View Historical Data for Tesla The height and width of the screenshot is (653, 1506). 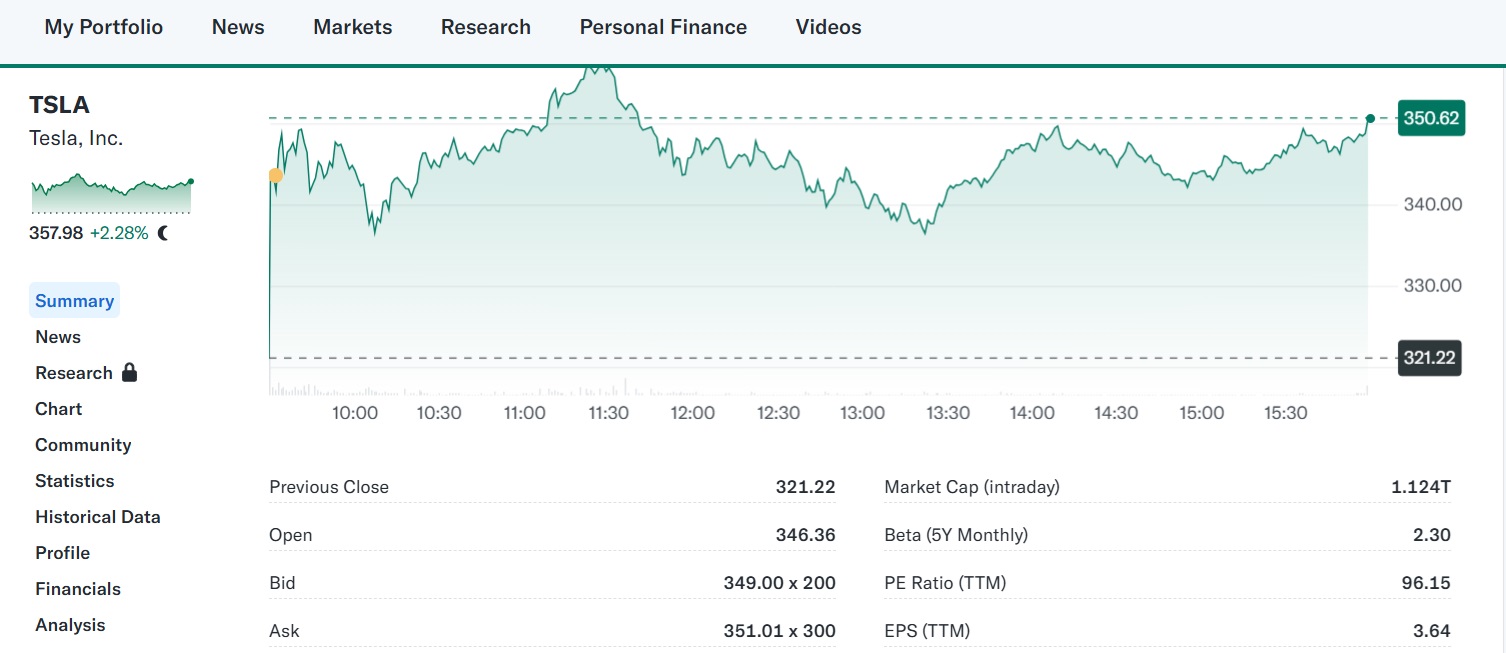97,517
